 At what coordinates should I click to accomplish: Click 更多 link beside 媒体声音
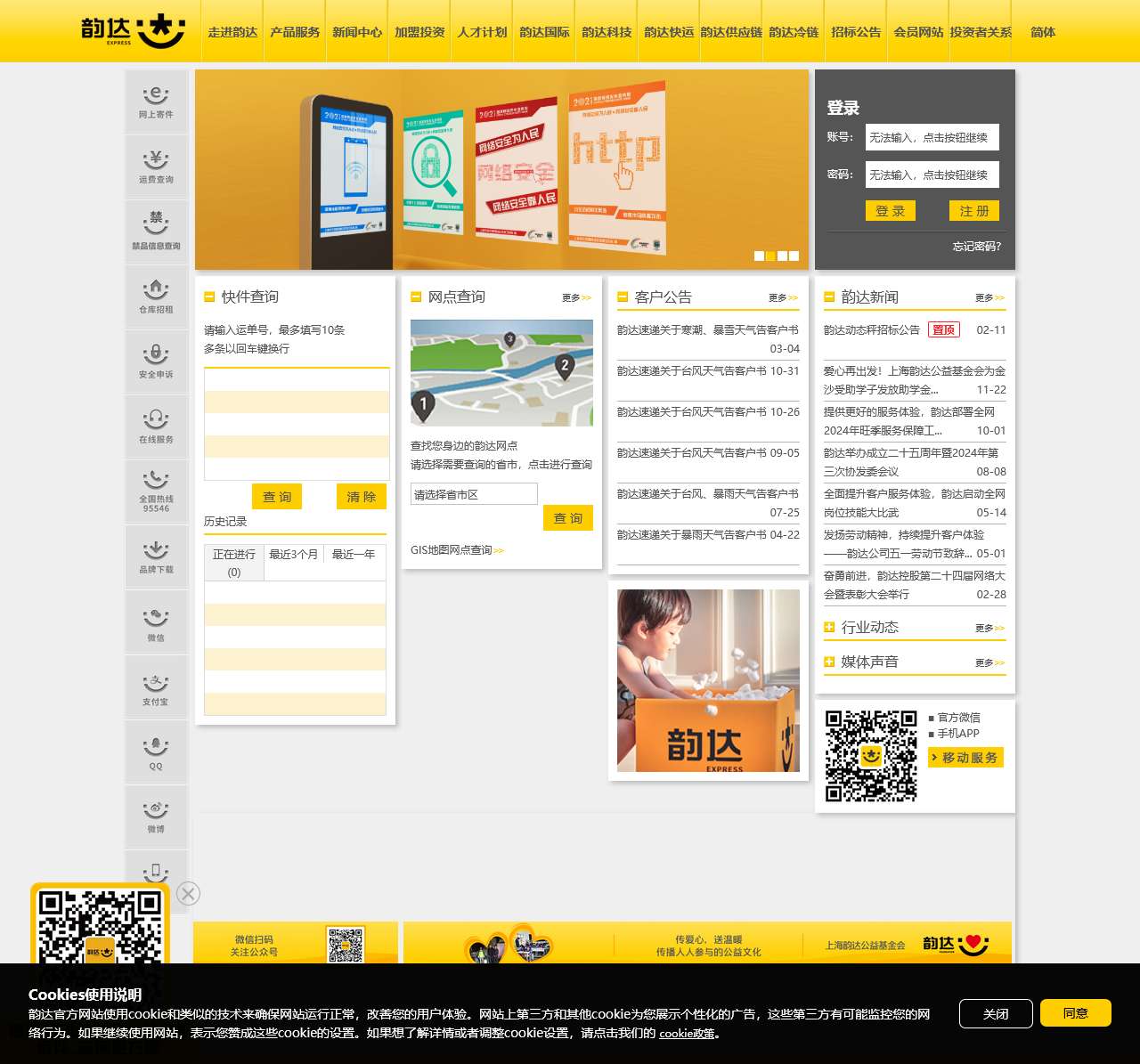click(x=989, y=662)
